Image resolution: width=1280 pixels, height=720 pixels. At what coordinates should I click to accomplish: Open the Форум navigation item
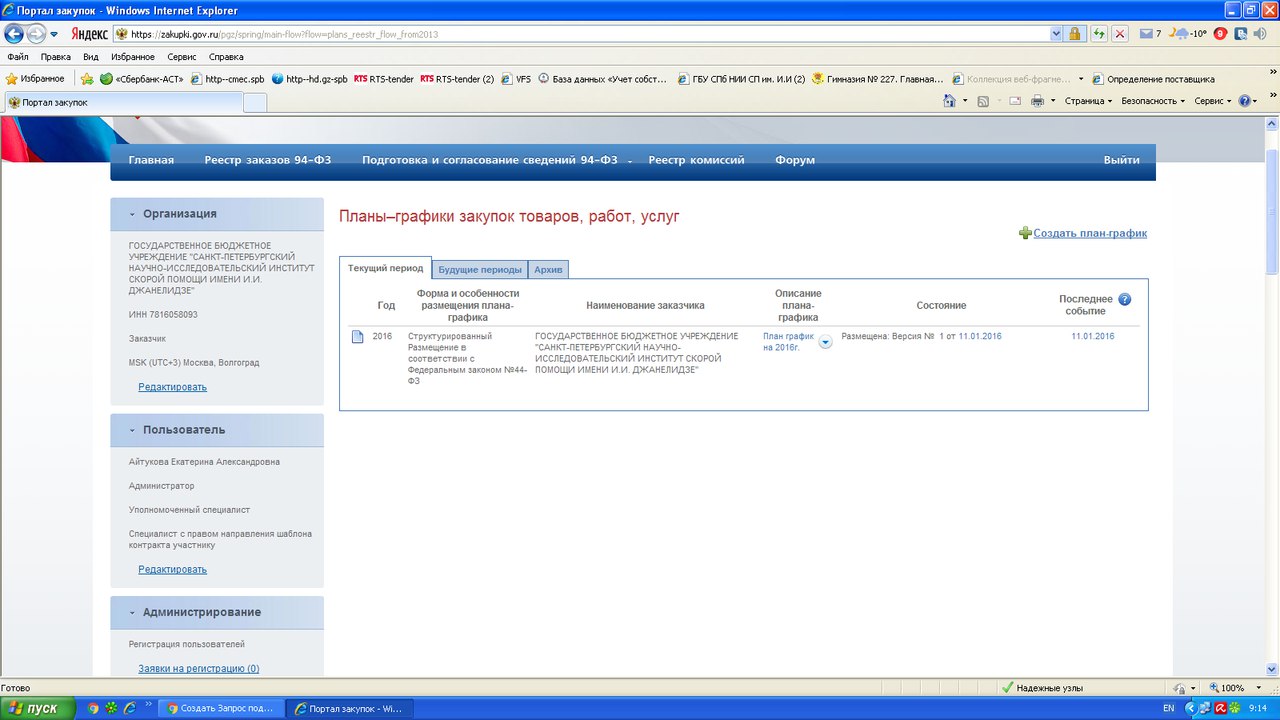pyautogui.click(x=795, y=160)
